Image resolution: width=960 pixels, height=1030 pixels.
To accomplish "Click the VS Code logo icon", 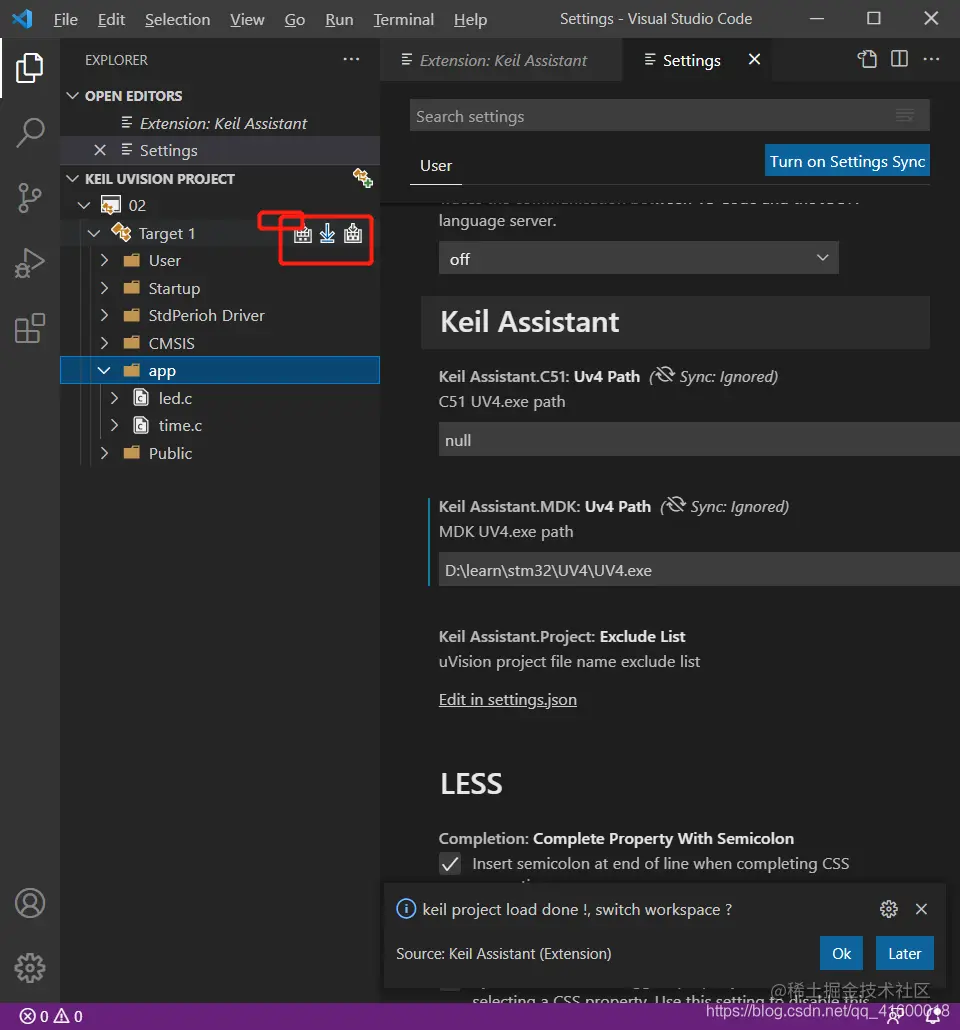I will [x=22, y=18].
